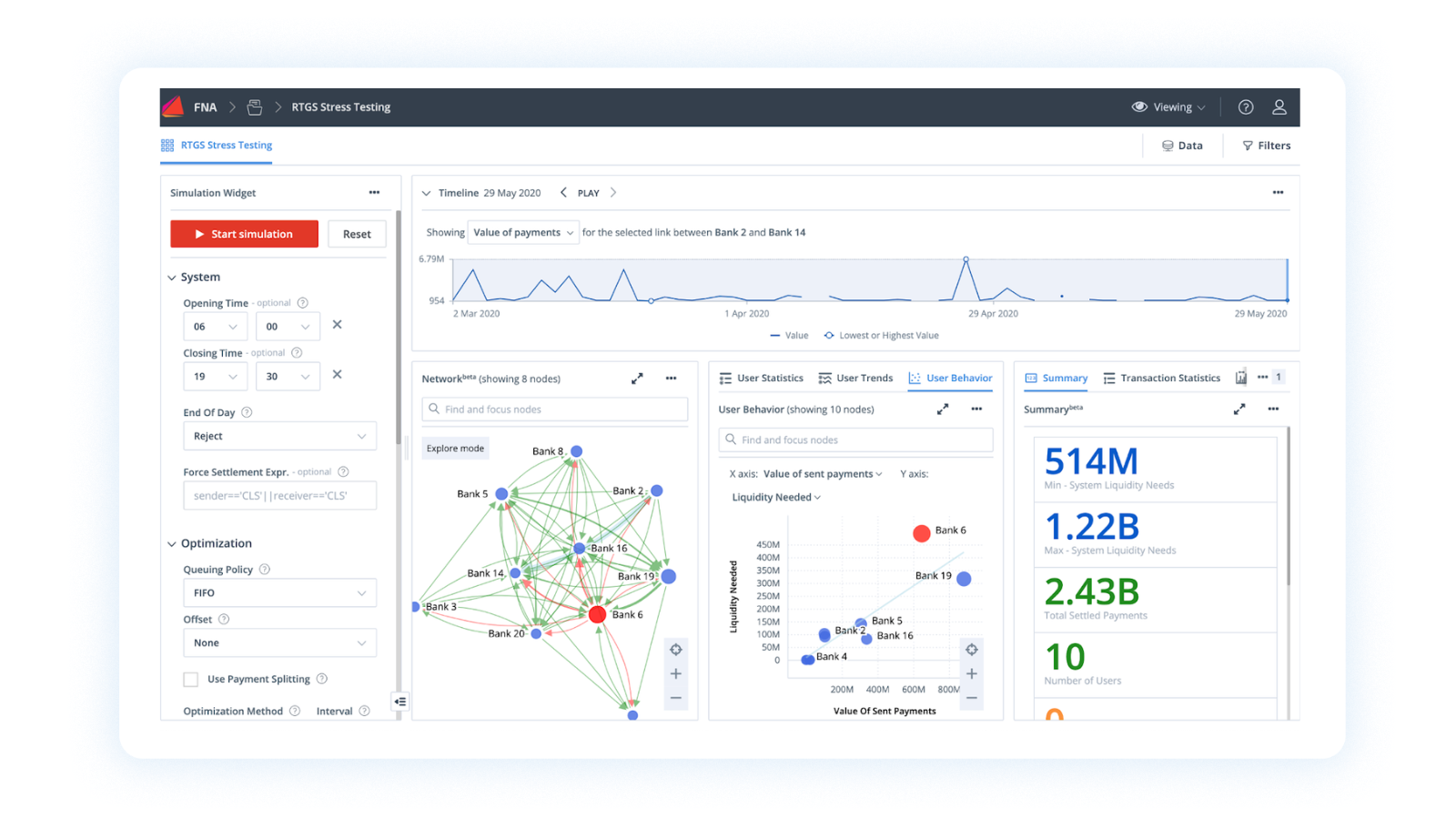Click the Force Settlement Expr. input field

pos(280,496)
